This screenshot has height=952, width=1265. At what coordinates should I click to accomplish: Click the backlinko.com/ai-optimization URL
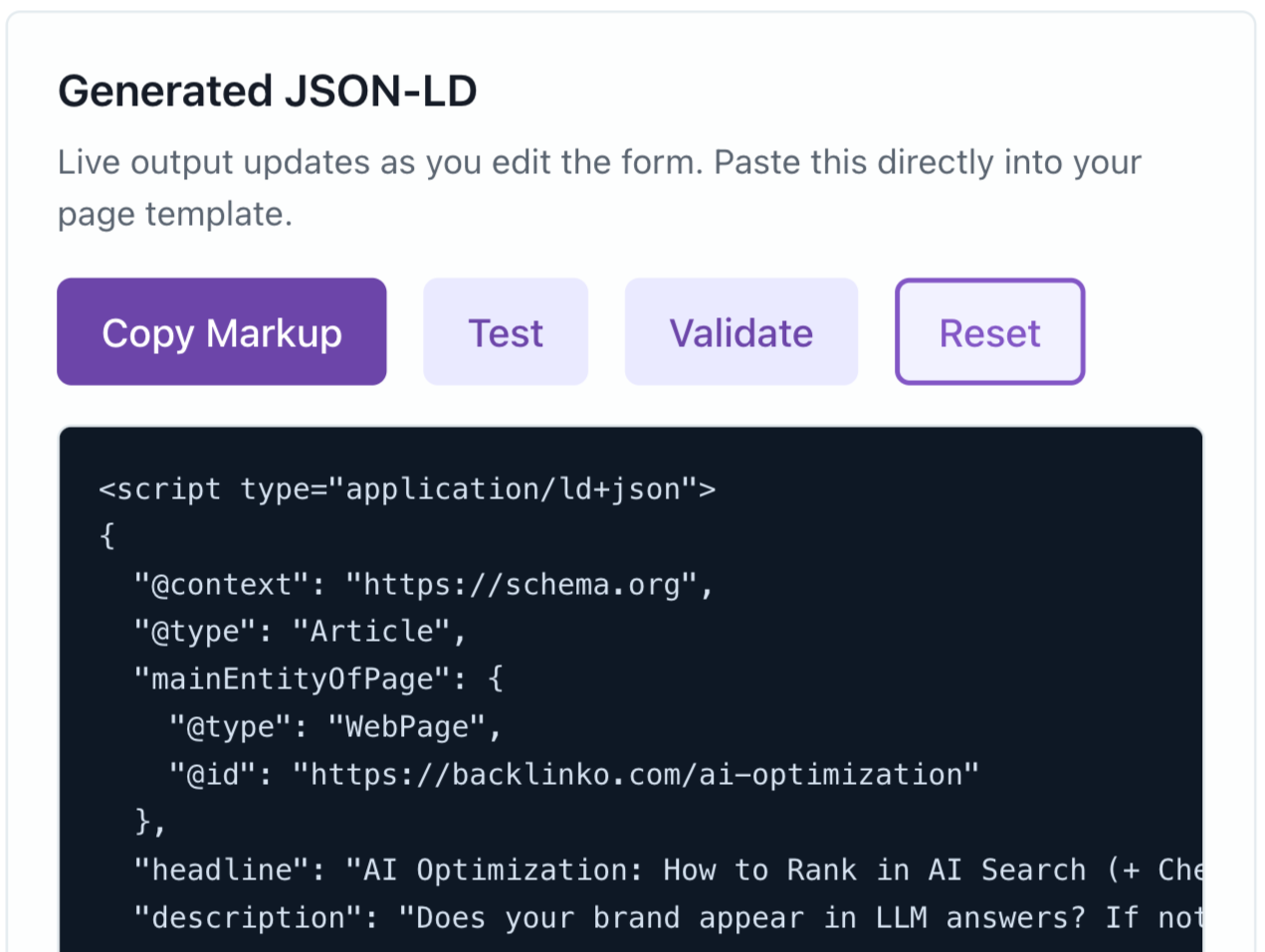[635, 775]
